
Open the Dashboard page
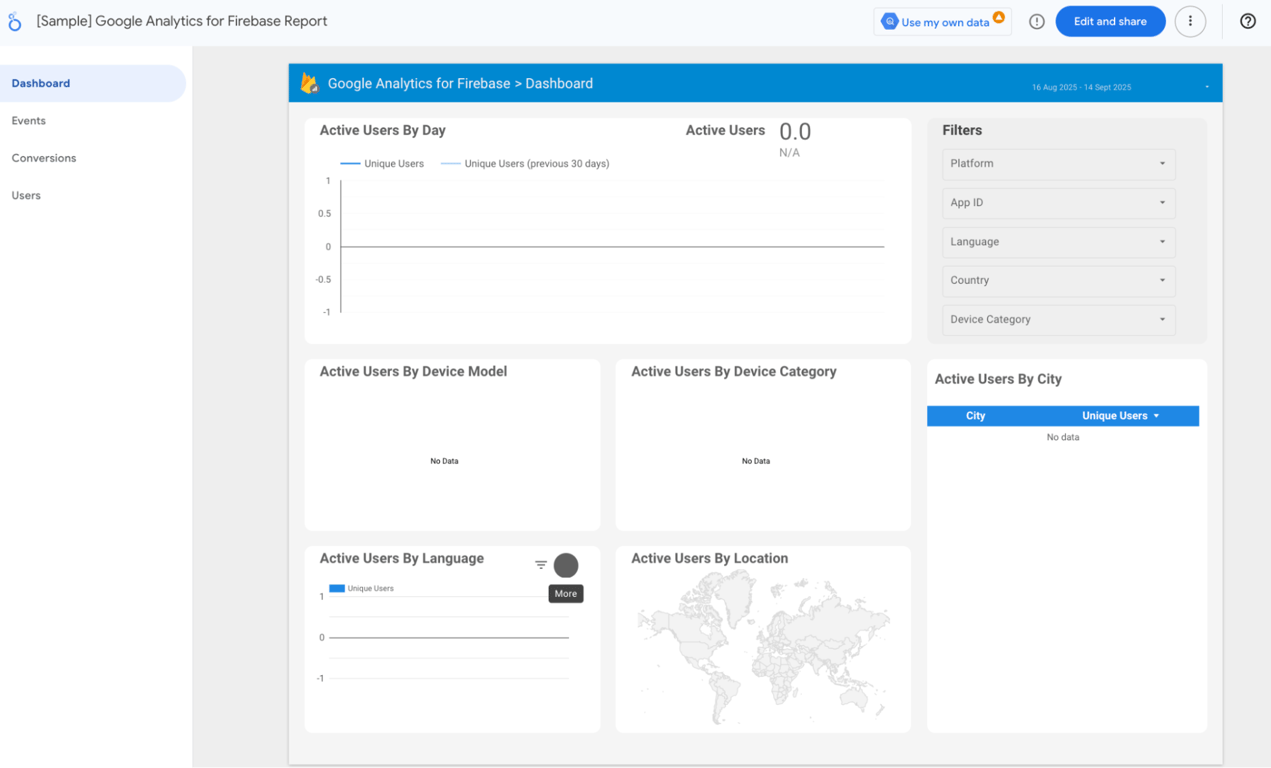[93, 83]
